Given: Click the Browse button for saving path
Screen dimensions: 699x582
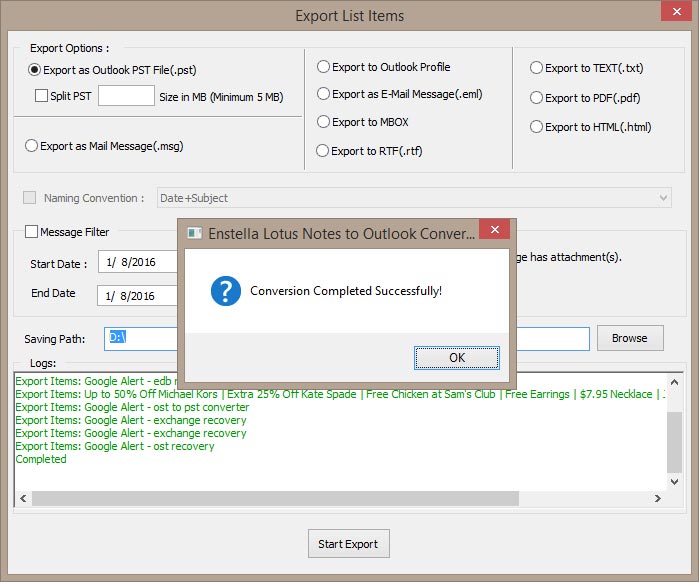Looking at the screenshot, I should pos(629,338).
